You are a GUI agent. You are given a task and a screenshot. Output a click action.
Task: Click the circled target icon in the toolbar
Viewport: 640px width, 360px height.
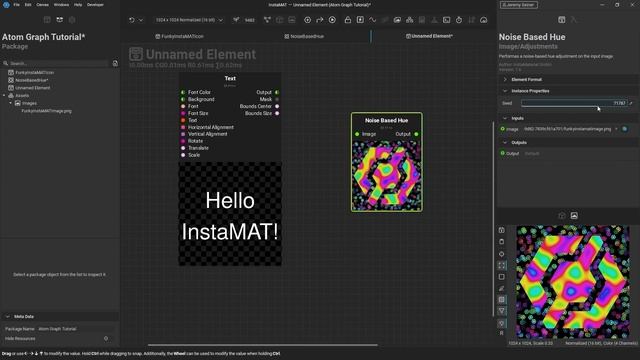307,20
